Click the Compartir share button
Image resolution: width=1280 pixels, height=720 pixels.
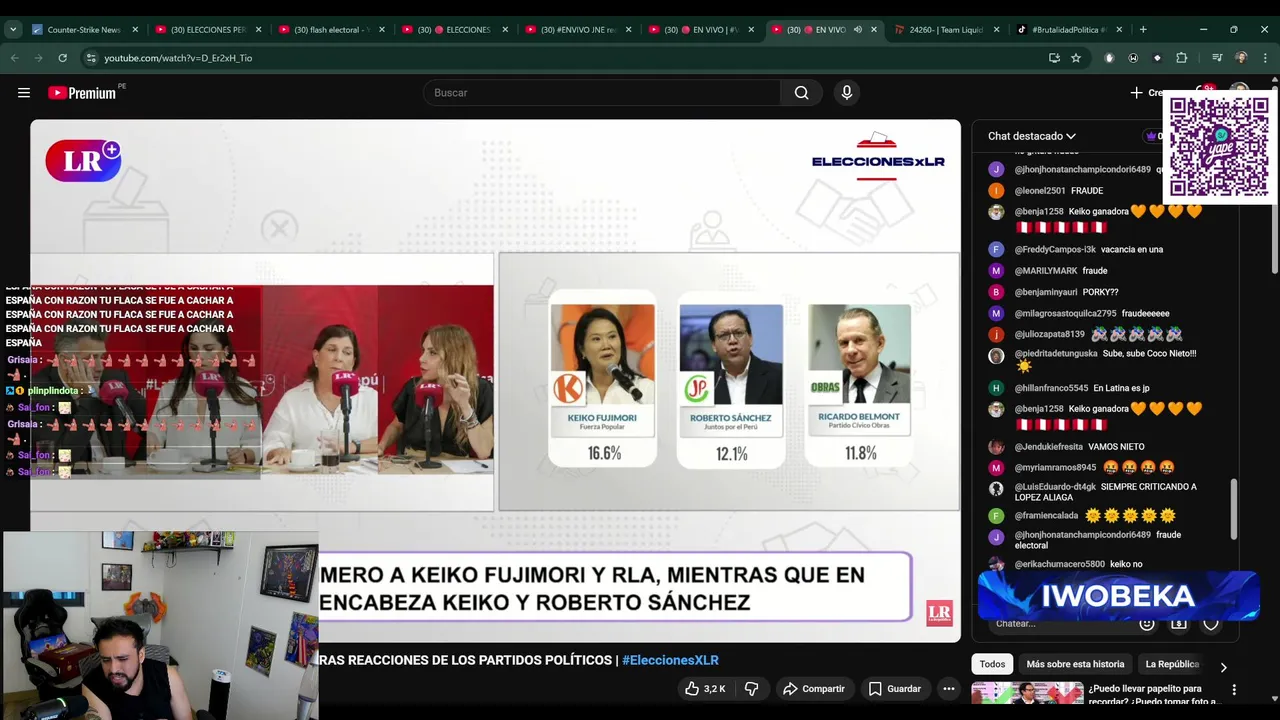tap(814, 689)
